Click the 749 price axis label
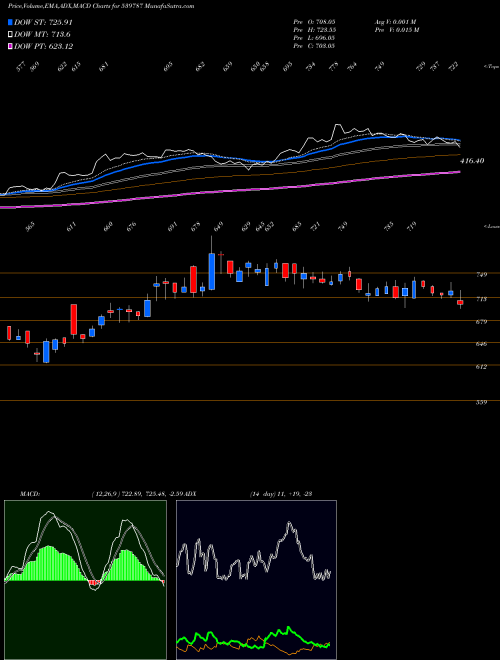The height and width of the screenshot is (660, 500). 481,275
